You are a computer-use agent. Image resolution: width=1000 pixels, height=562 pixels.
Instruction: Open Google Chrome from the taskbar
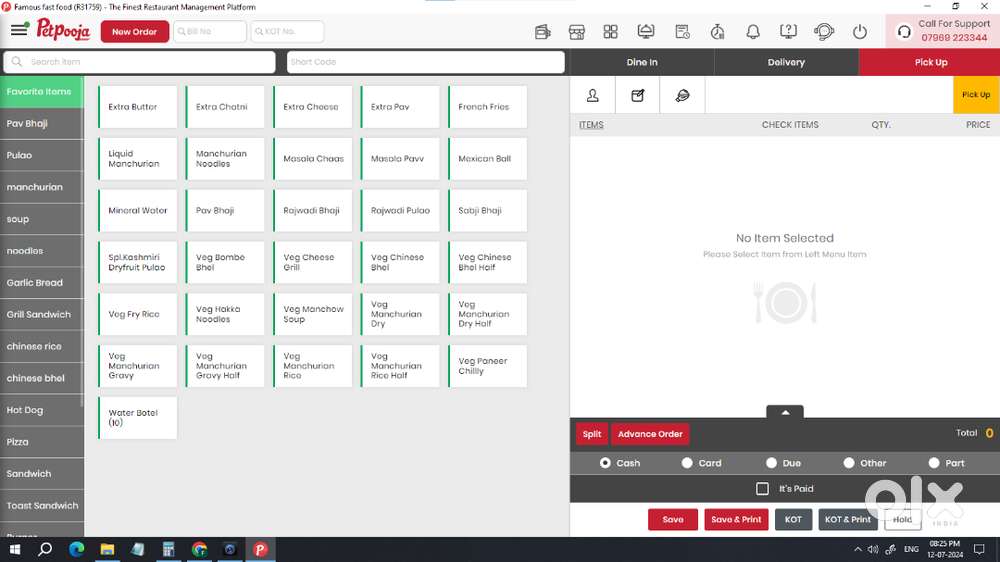tap(199, 549)
